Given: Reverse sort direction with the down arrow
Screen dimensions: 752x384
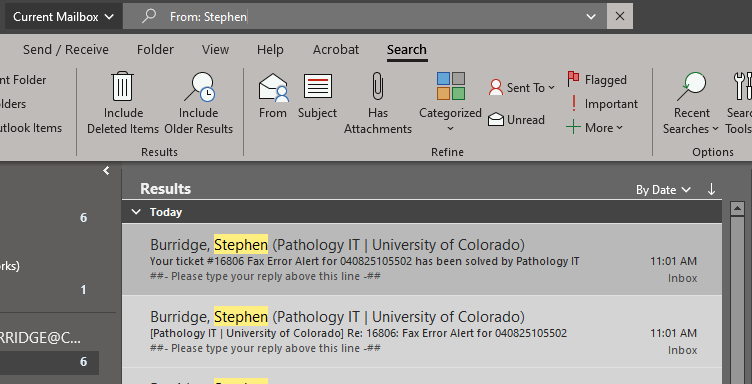Looking at the screenshot, I should pyautogui.click(x=711, y=189).
